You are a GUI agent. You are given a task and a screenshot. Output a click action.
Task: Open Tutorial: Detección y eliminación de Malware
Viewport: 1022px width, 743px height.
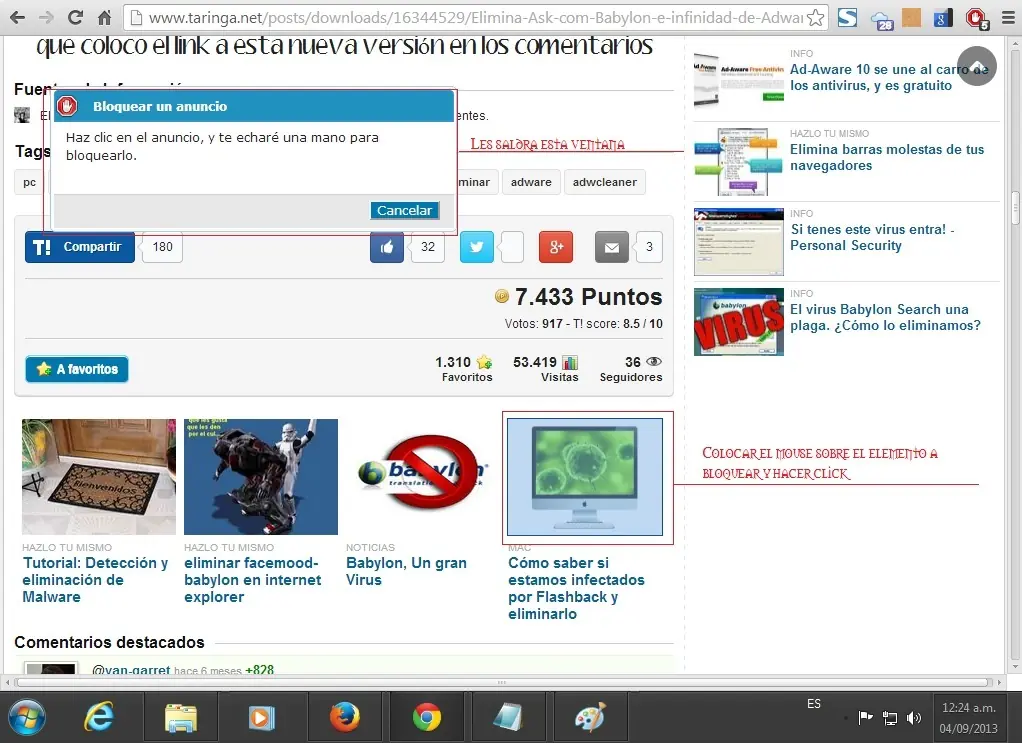tap(95, 579)
